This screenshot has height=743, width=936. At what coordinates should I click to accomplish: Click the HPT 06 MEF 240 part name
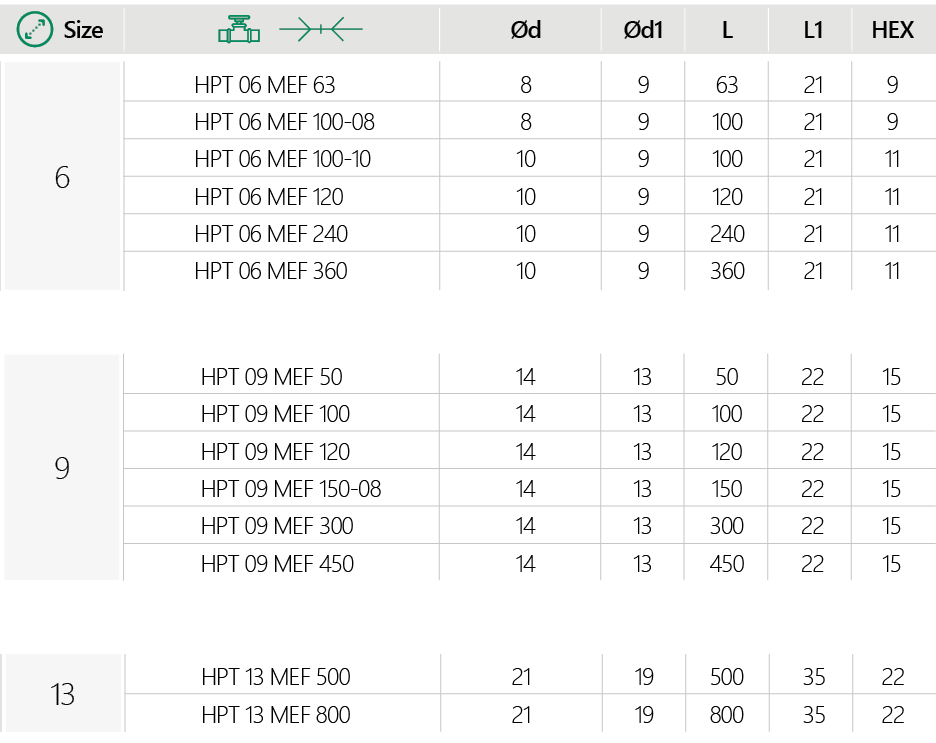click(271, 234)
